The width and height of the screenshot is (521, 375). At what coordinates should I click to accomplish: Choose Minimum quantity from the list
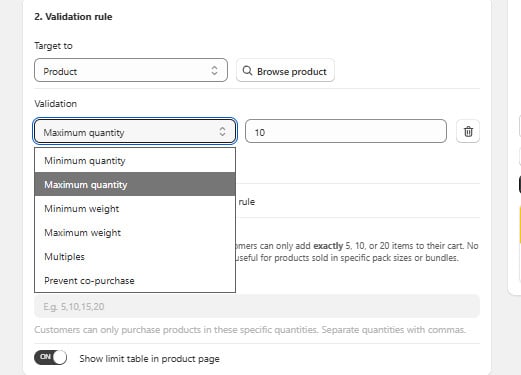[135, 160]
